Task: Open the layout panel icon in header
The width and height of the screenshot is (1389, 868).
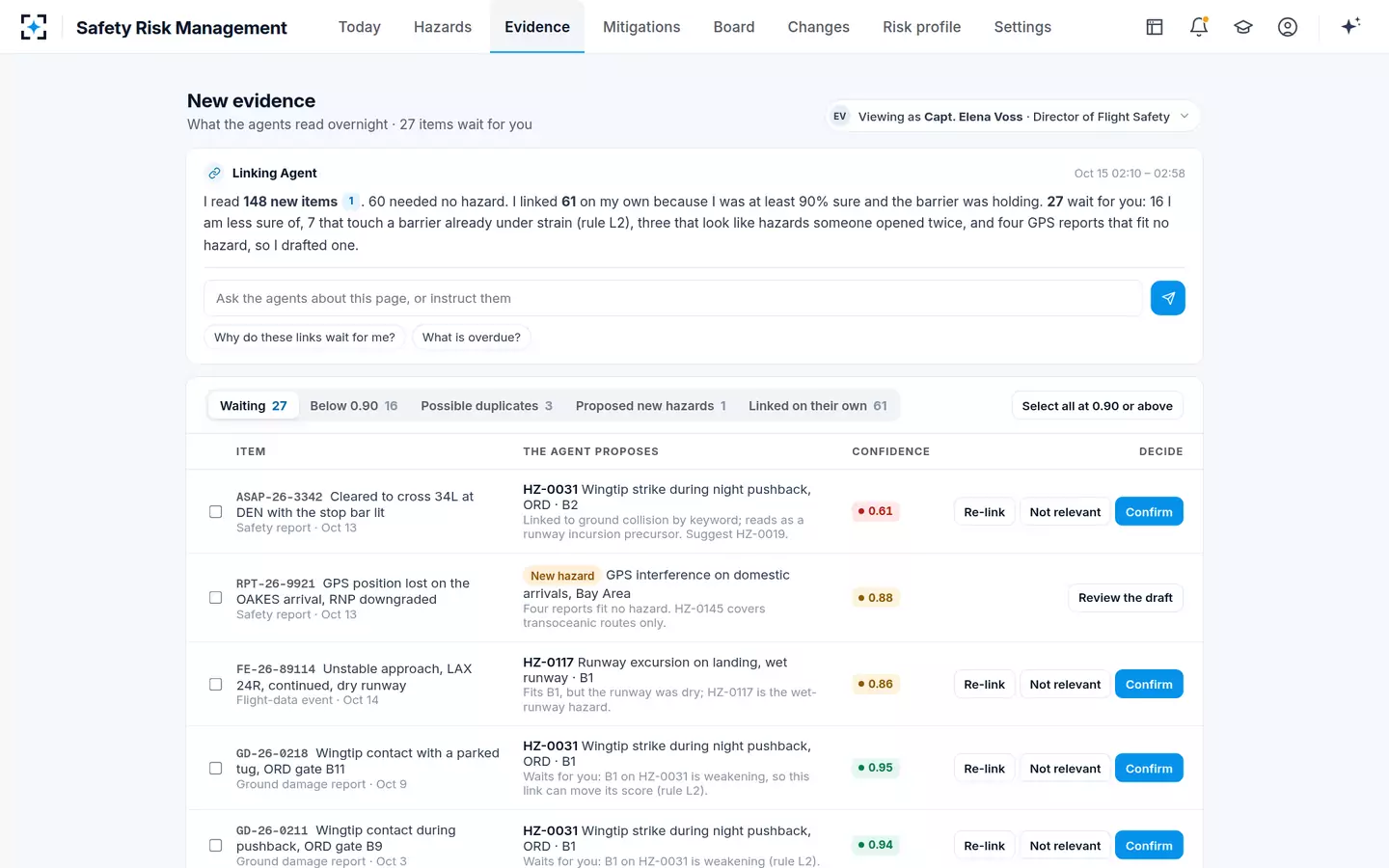Action: [x=1155, y=27]
